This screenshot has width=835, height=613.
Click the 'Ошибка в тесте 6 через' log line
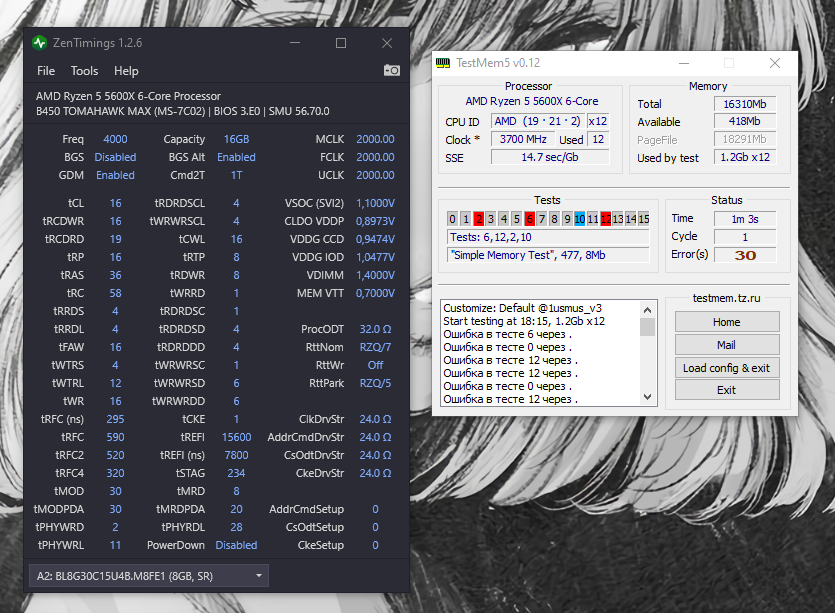(x=507, y=334)
